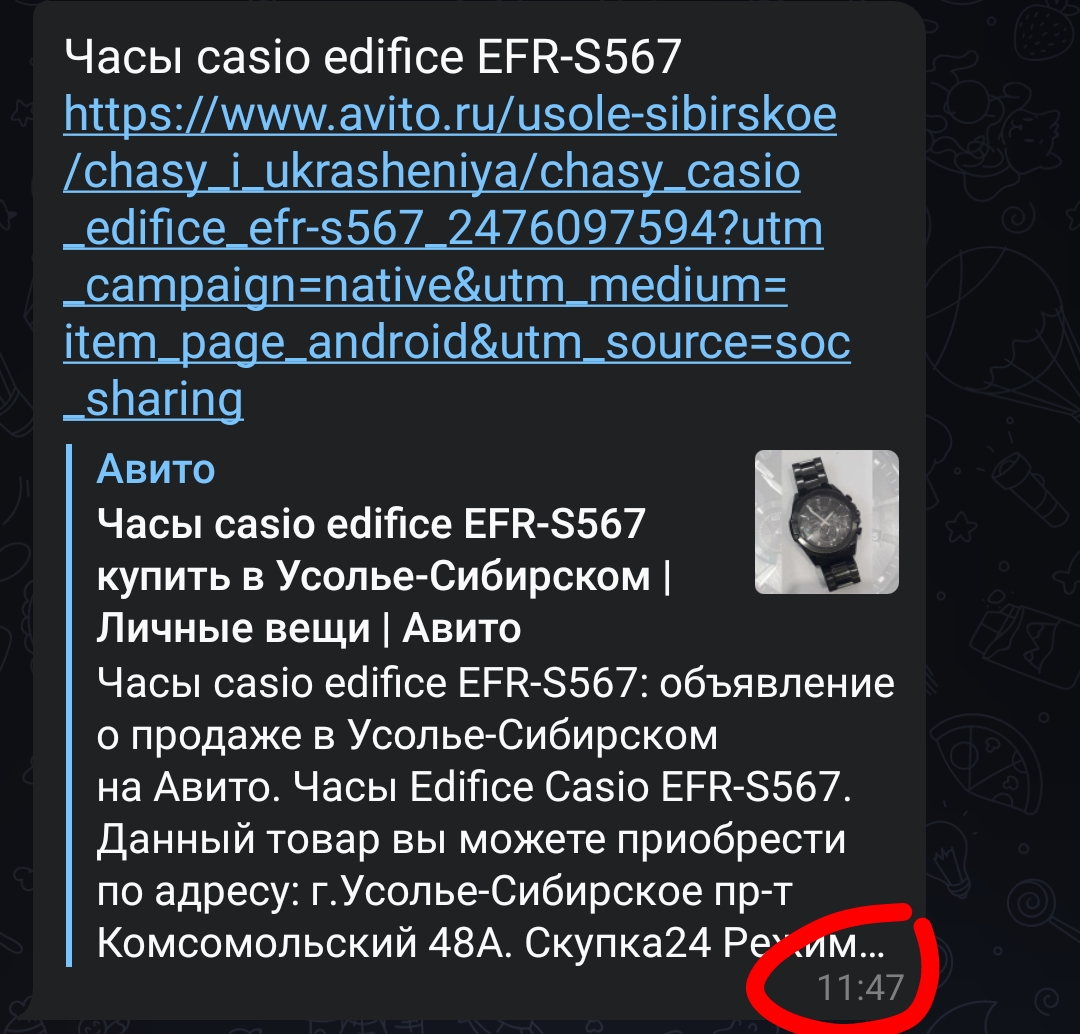Click the plain message text above the URL
This screenshot has height=1034, width=1080.
tap(373, 56)
